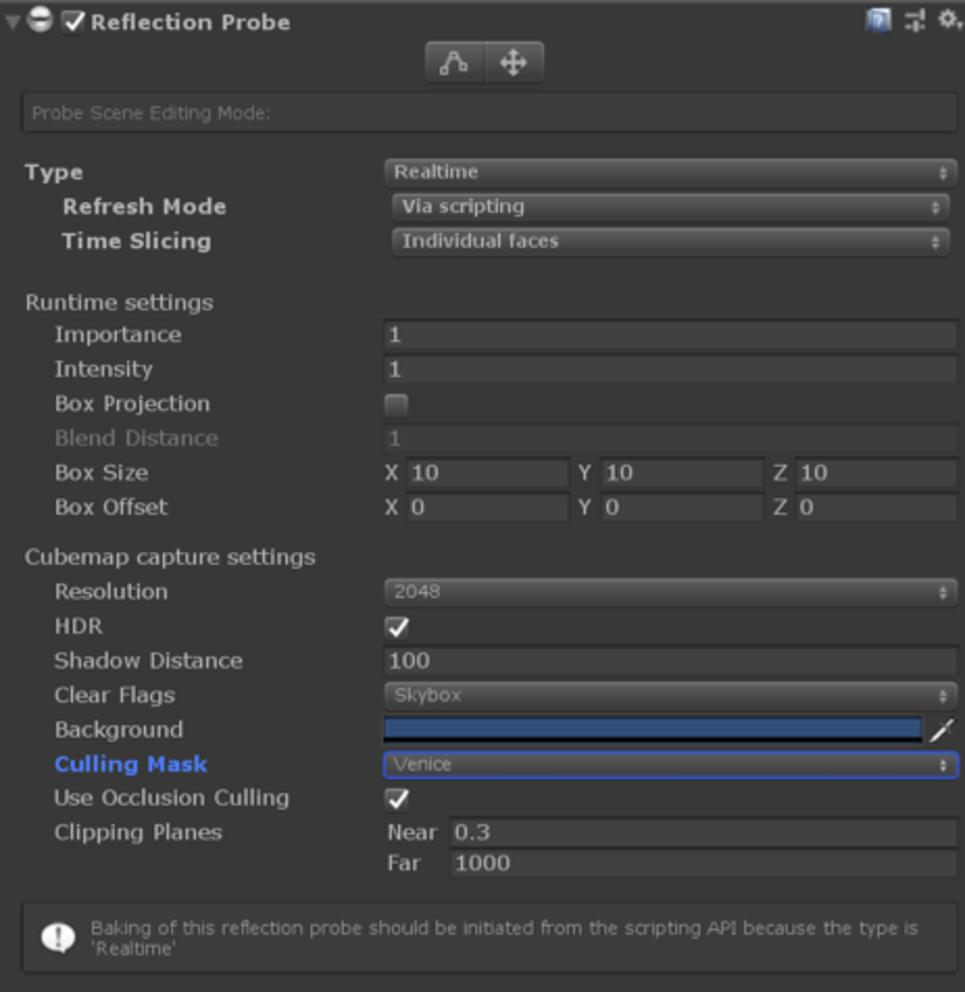
Task: Click the Far clipping plane field
Action: [703, 864]
